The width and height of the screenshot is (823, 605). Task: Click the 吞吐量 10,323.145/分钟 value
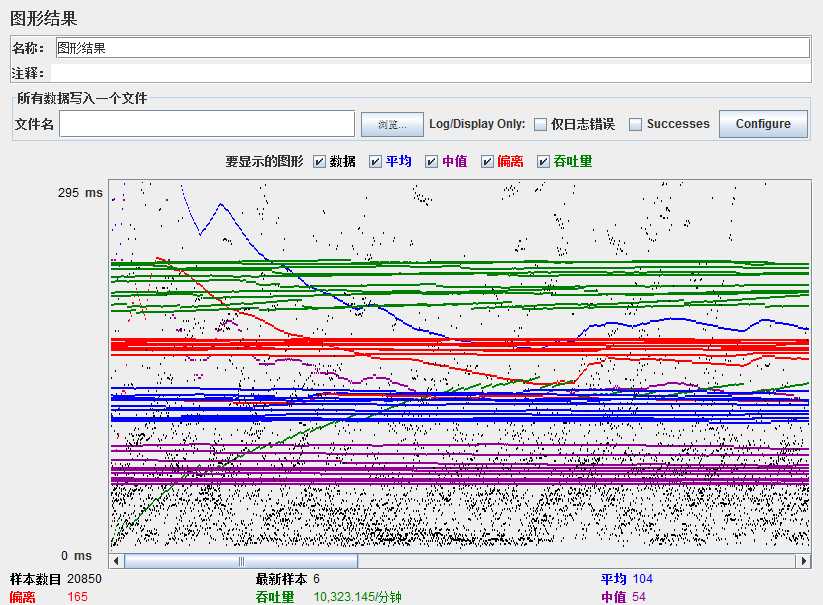point(357,597)
